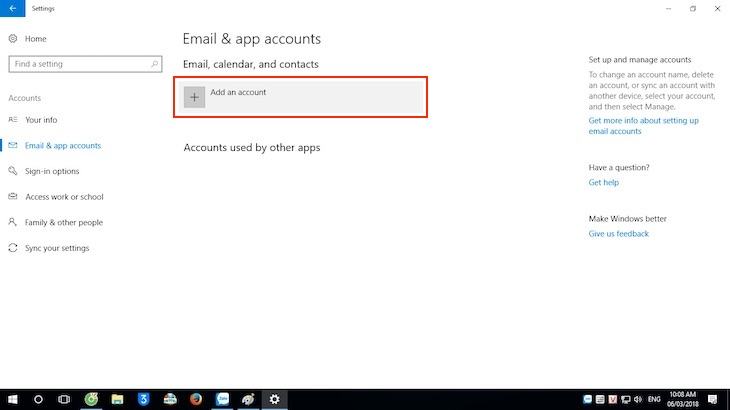Click the plus icon to add account
Viewport: 730px width, 410px height.
194,97
